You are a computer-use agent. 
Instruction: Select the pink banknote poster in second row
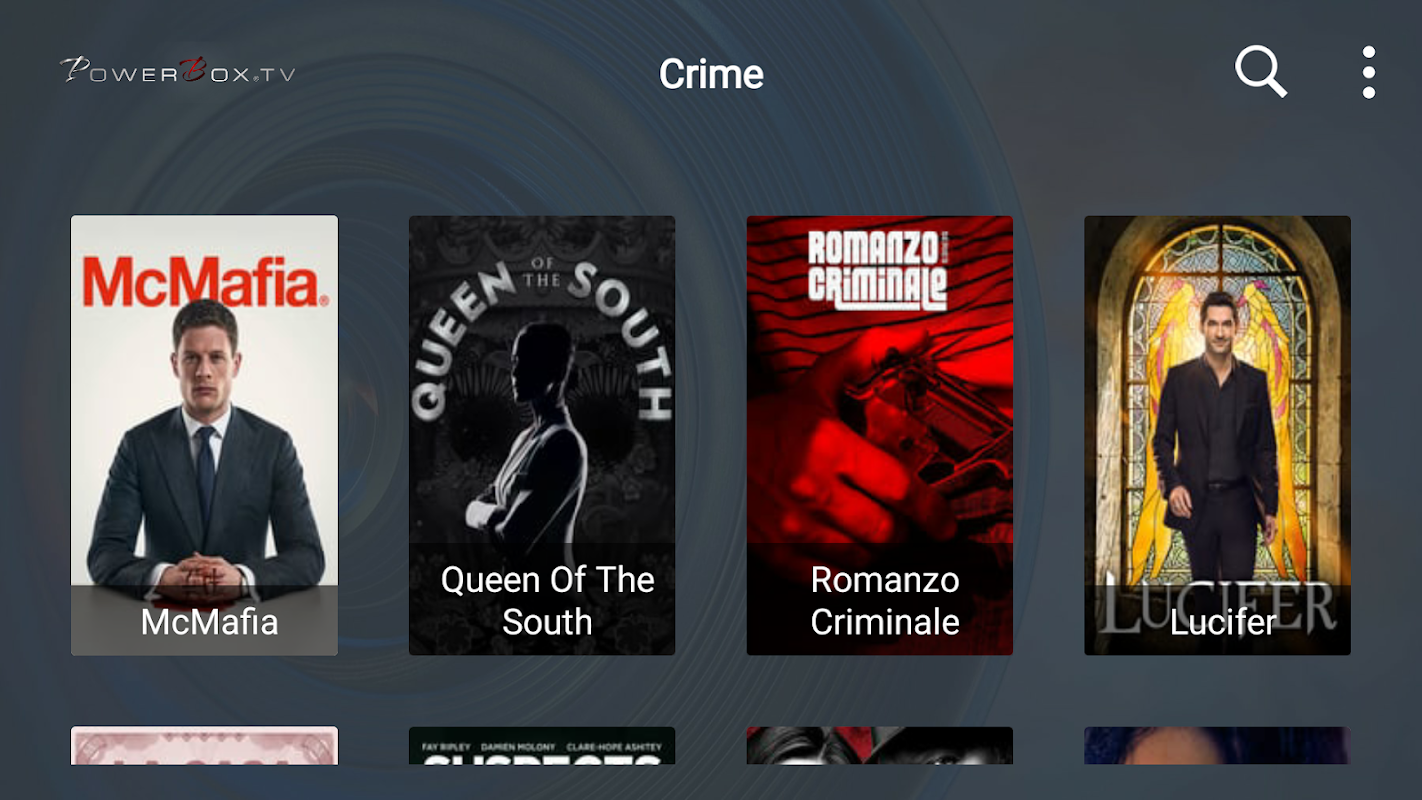(x=204, y=746)
